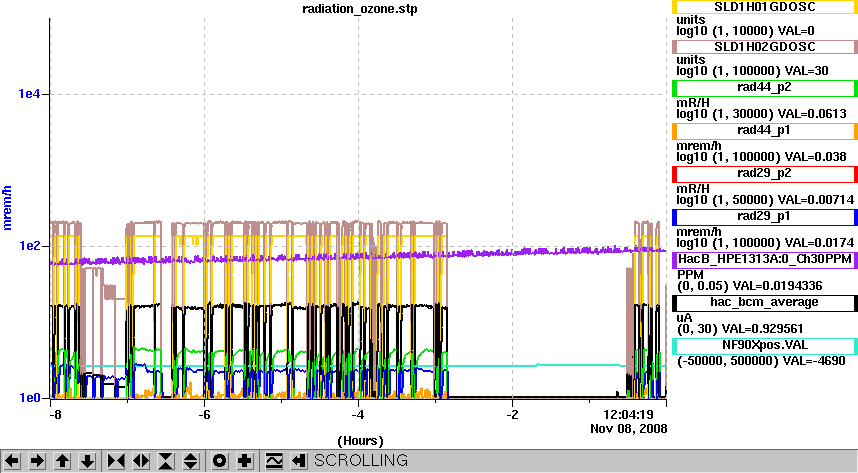Select the SLD1H02GDOSC curve in the legend

pos(764,47)
